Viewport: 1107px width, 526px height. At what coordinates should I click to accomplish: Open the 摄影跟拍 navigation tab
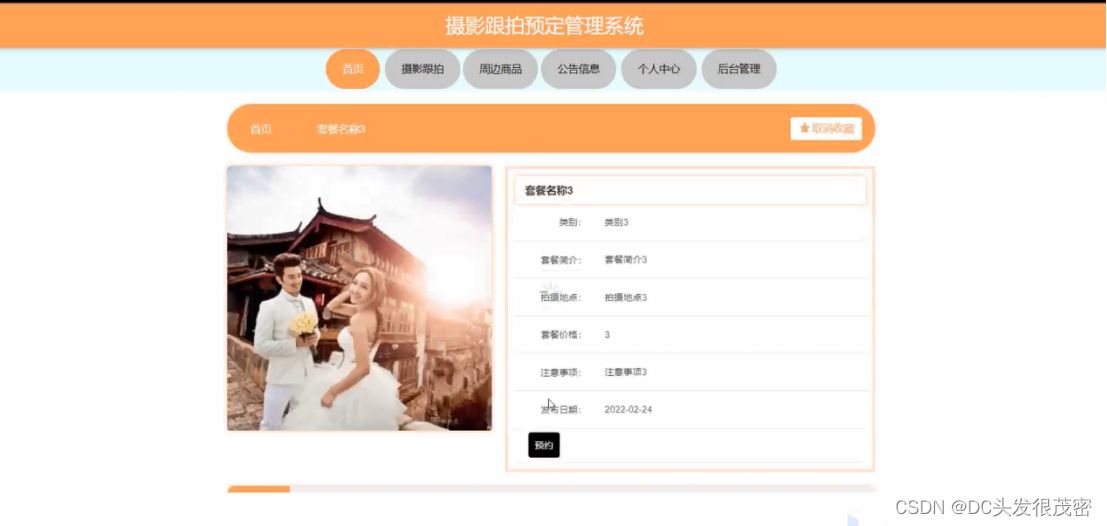click(422, 69)
